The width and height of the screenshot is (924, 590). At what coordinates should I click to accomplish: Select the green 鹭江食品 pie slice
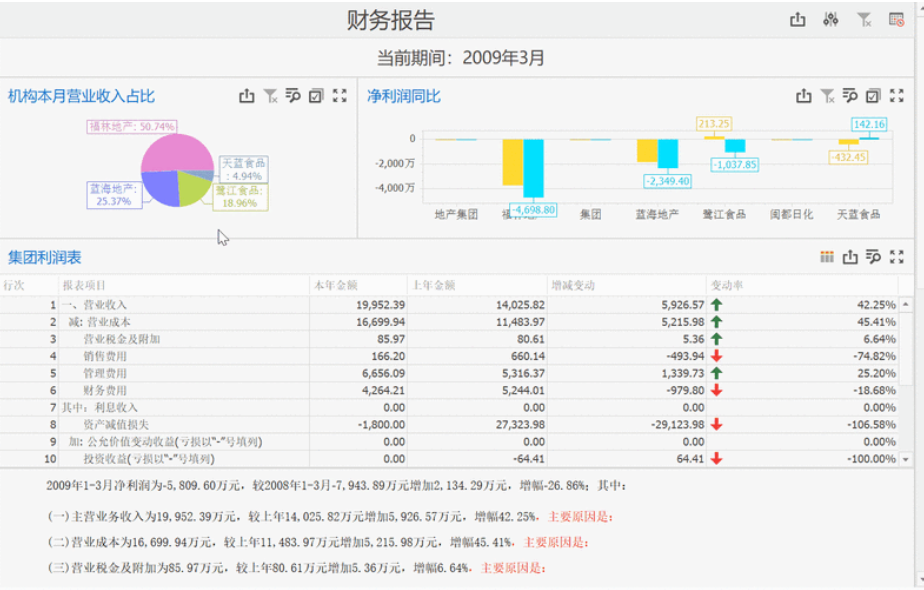[192, 187]
